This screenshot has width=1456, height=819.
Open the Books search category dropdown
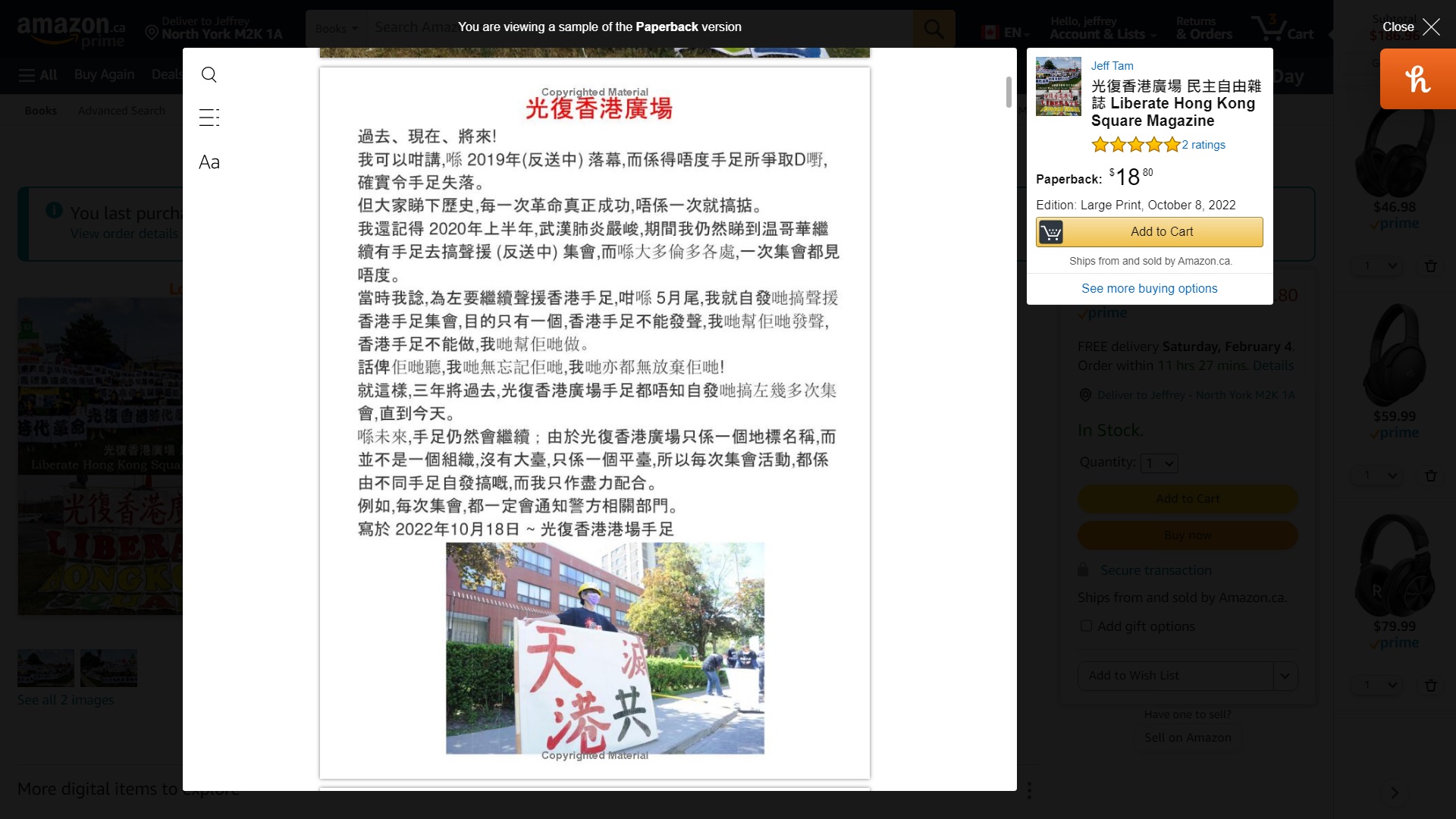336,29
